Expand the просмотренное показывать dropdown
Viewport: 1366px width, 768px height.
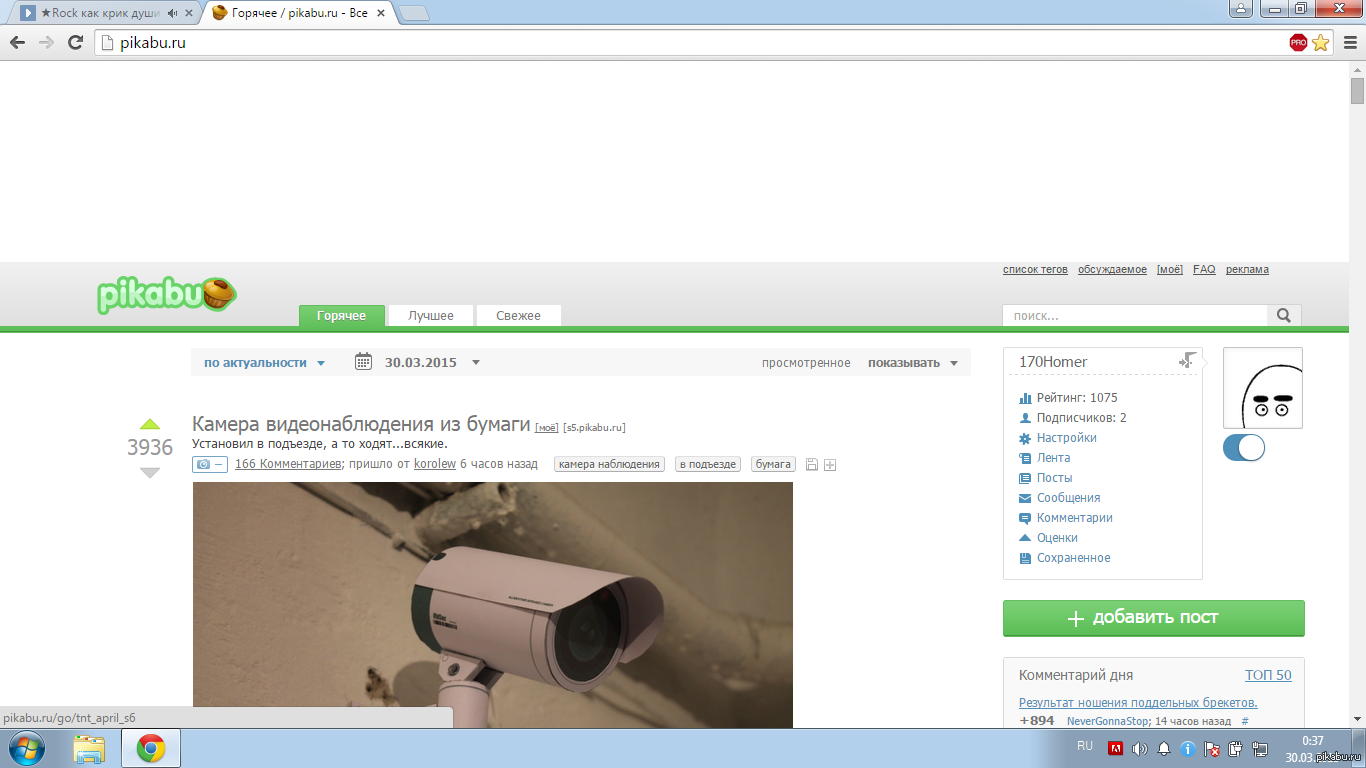913,363
